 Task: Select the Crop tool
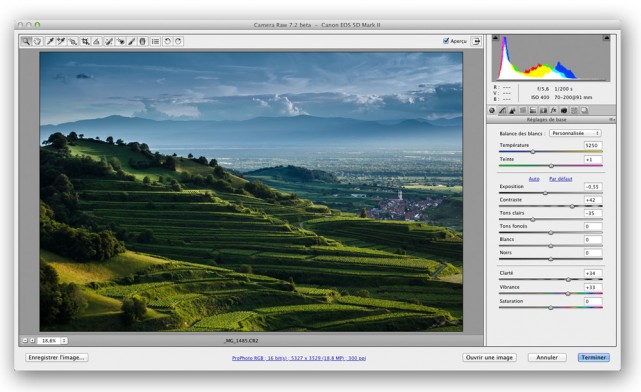[85, 41]
